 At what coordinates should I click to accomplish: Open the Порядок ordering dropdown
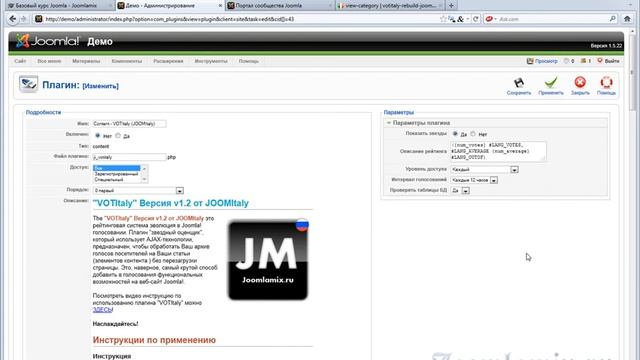tap(138, 191)
